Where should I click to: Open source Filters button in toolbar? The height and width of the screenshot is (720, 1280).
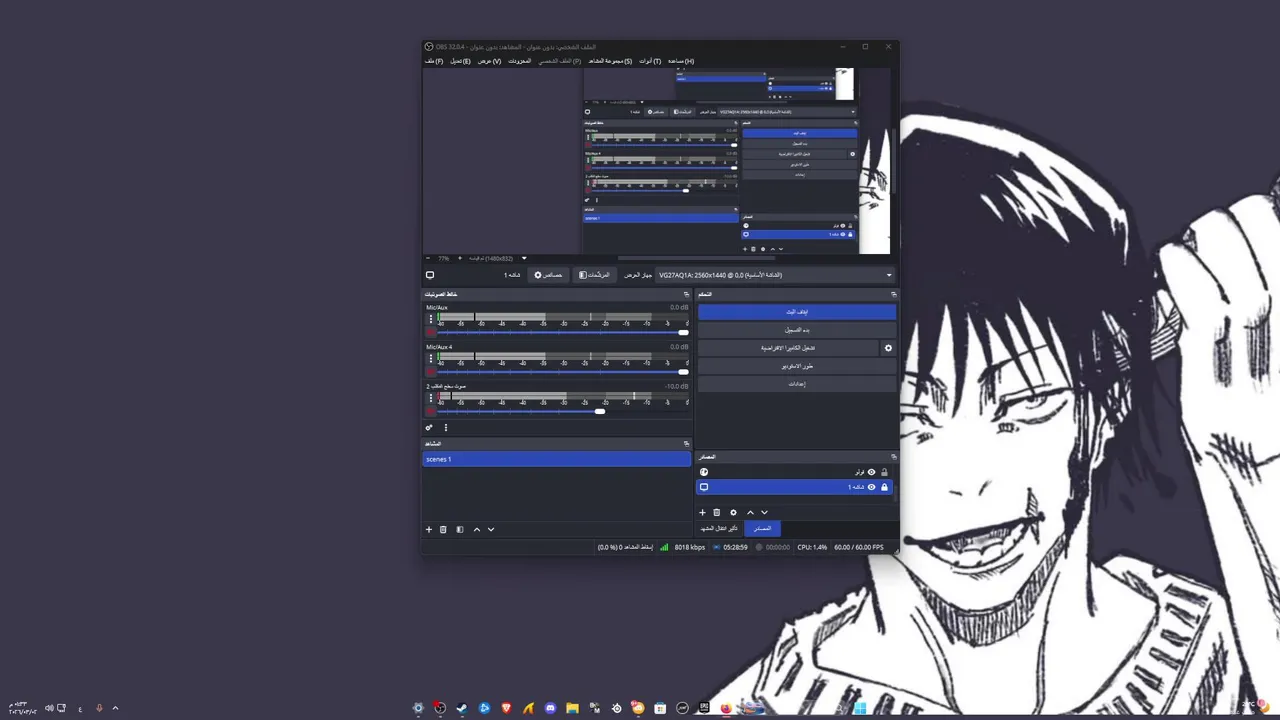coord(595,275)
